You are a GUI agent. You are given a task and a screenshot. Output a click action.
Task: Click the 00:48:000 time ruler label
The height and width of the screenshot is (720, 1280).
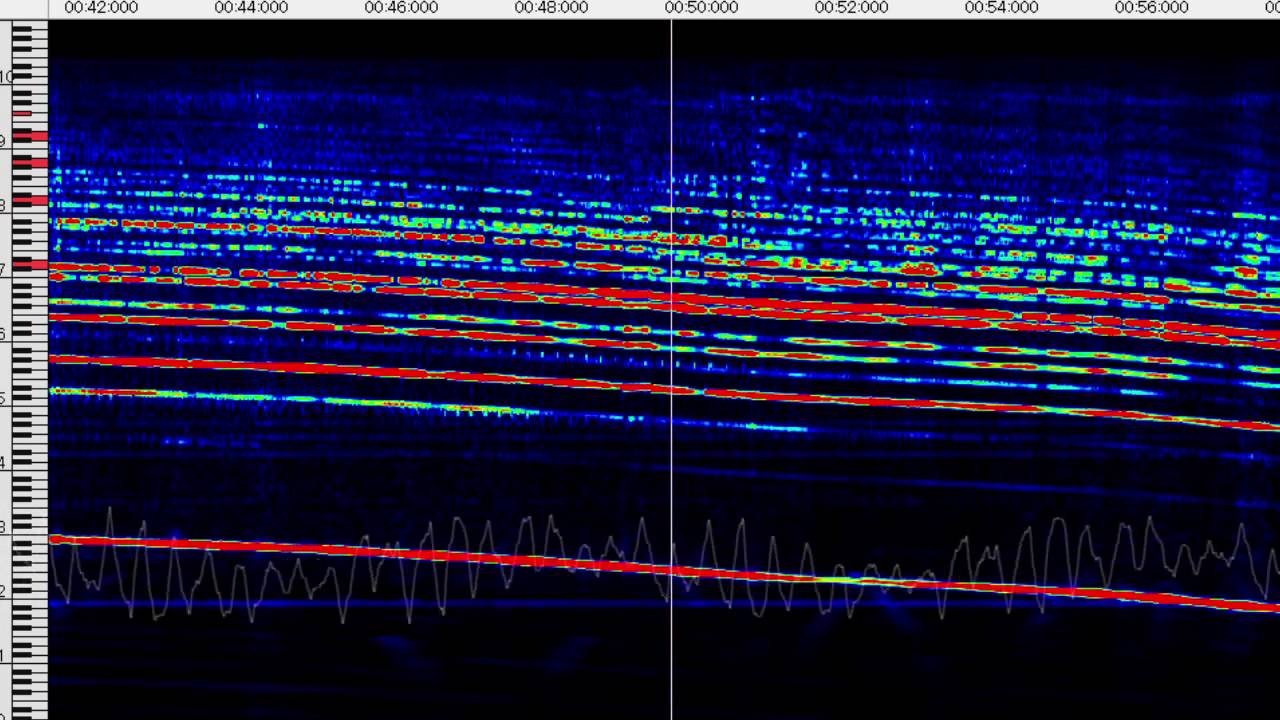(551, 7)
